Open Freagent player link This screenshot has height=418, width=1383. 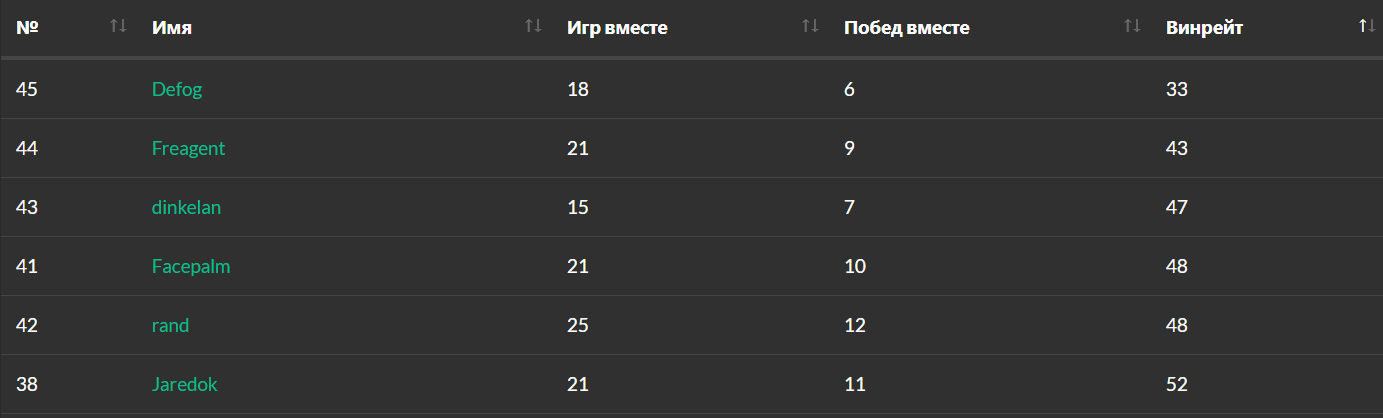[x=188, y=149]
